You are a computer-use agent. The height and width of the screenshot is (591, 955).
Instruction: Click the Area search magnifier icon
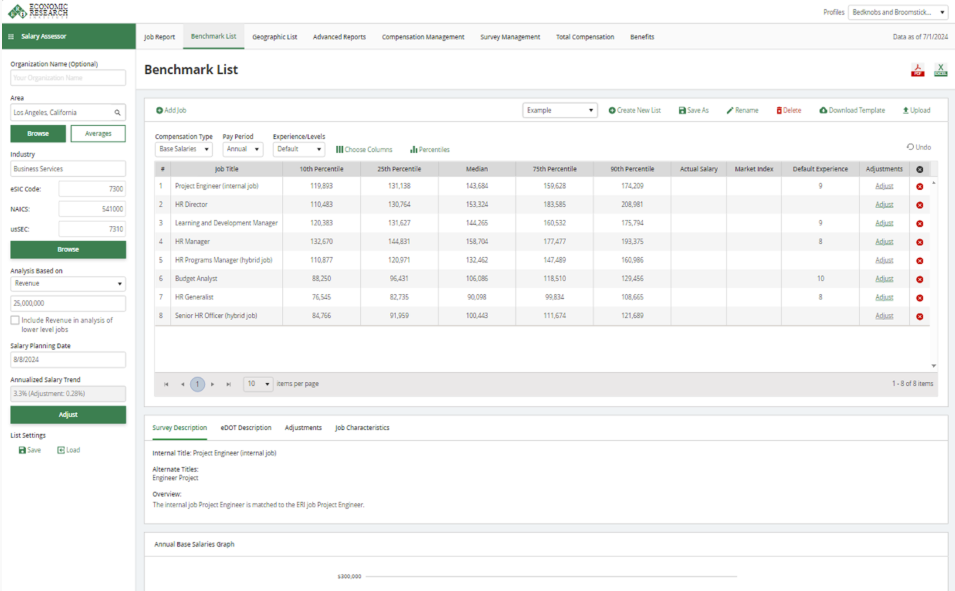pyautogui.click(x=118, y=113)
